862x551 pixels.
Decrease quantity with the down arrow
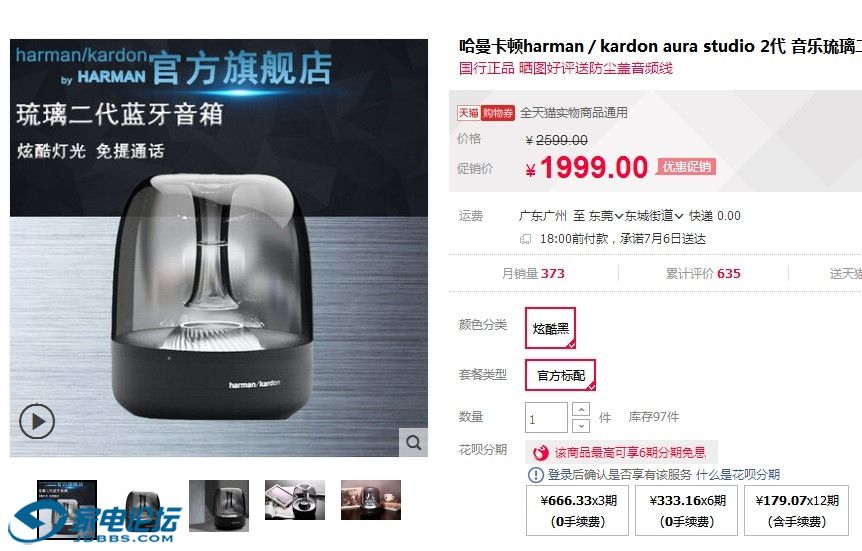581,426
